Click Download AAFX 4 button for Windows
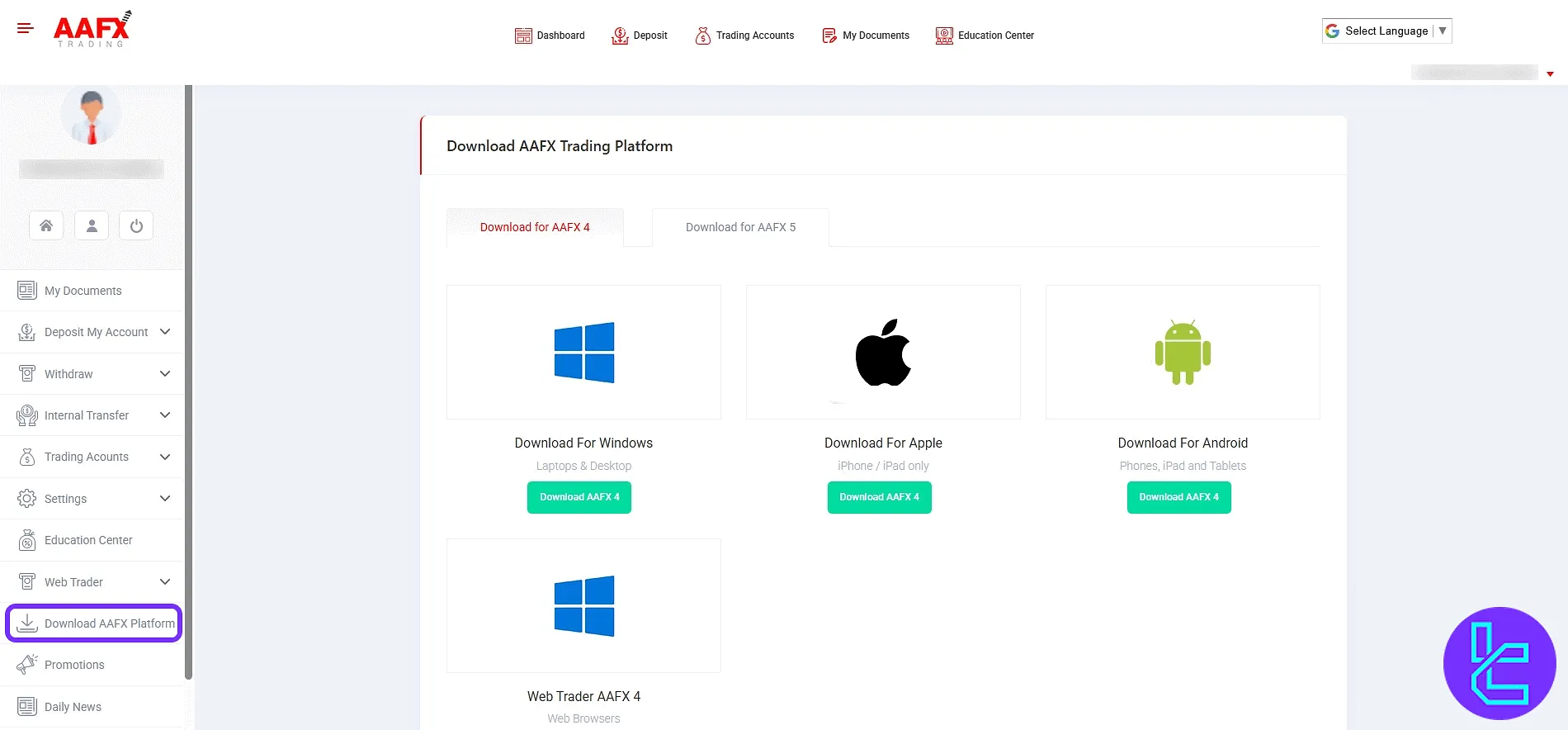This screenshot has width=1568, height=730. click(579, 497)
